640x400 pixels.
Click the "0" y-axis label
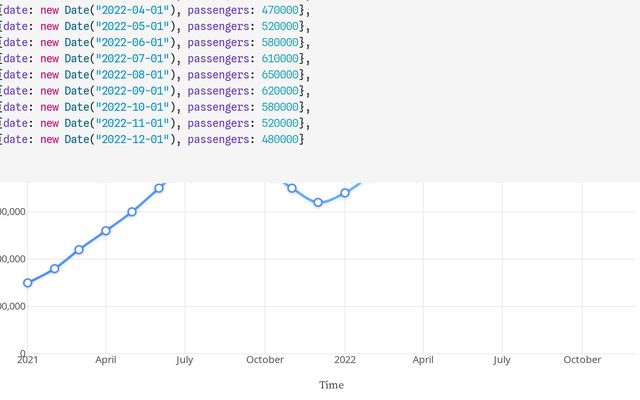21,353
